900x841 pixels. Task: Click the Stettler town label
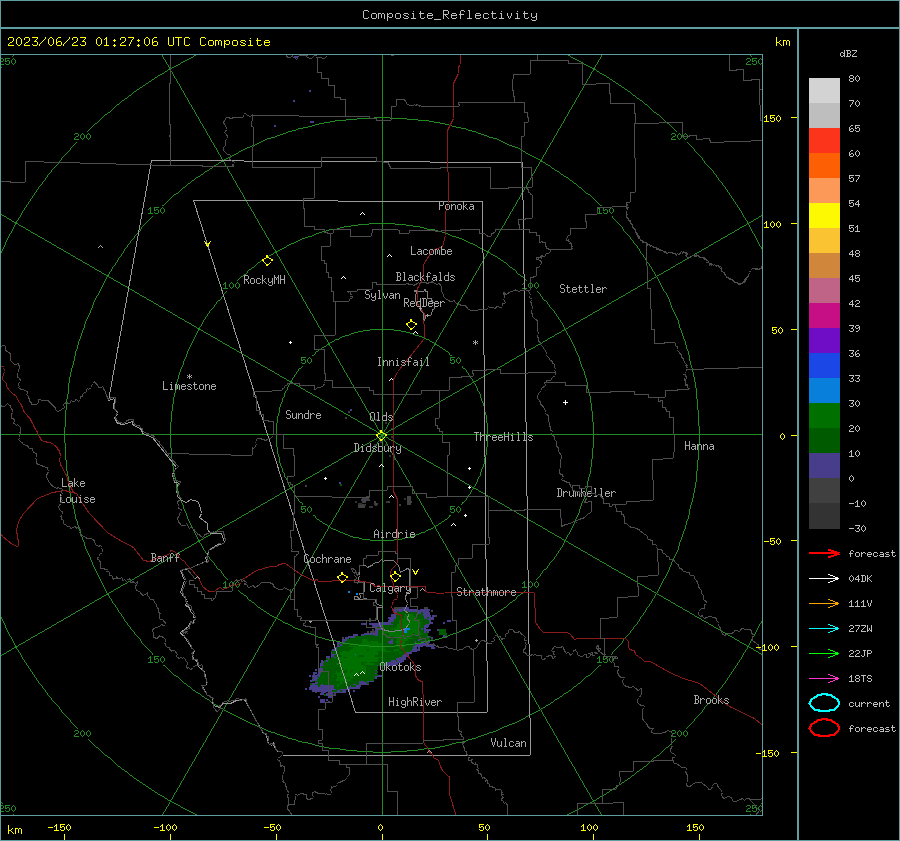(x=583, y=289)
